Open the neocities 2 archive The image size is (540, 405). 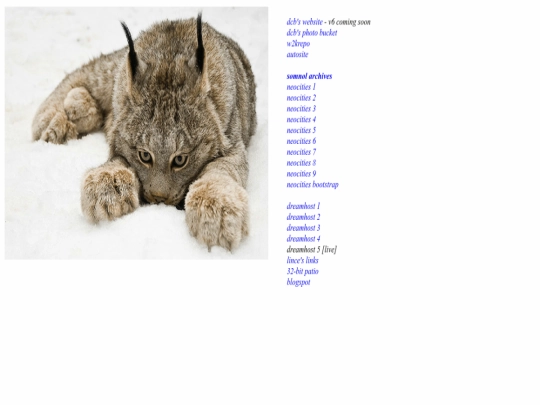(301, 98)
